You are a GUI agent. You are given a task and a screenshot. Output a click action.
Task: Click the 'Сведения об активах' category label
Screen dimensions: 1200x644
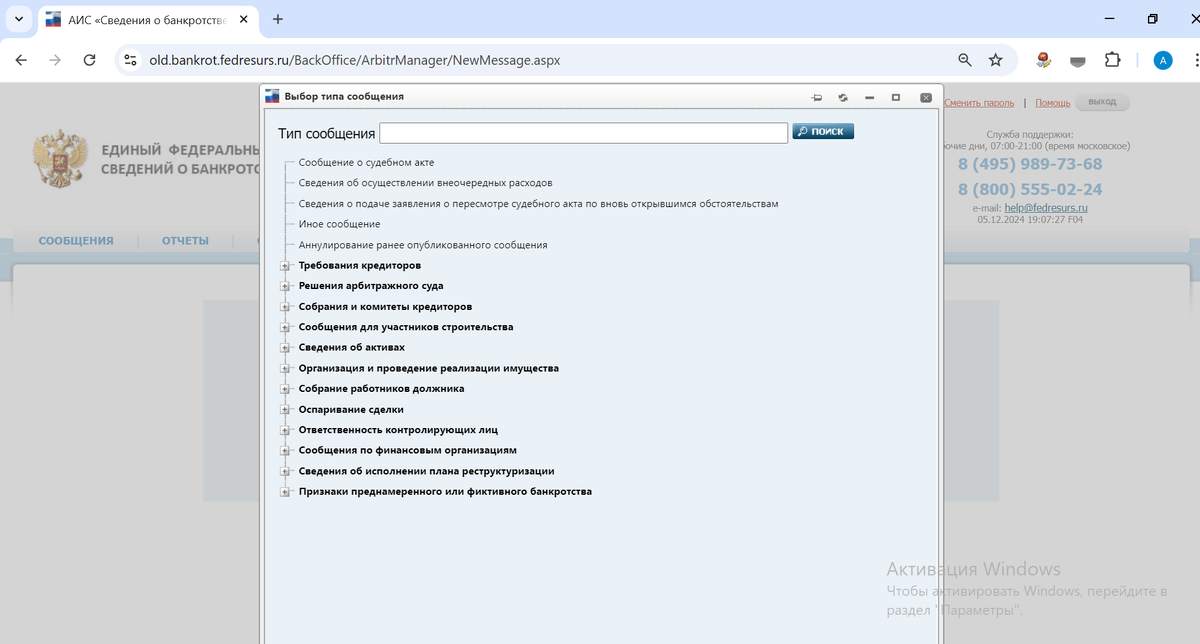[x=352, y=348]
